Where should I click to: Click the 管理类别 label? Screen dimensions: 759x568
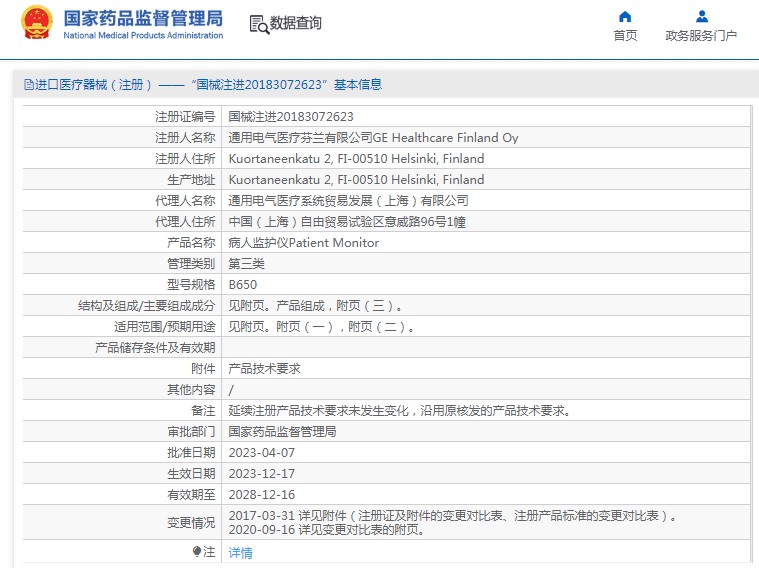(x=191, y=264)
